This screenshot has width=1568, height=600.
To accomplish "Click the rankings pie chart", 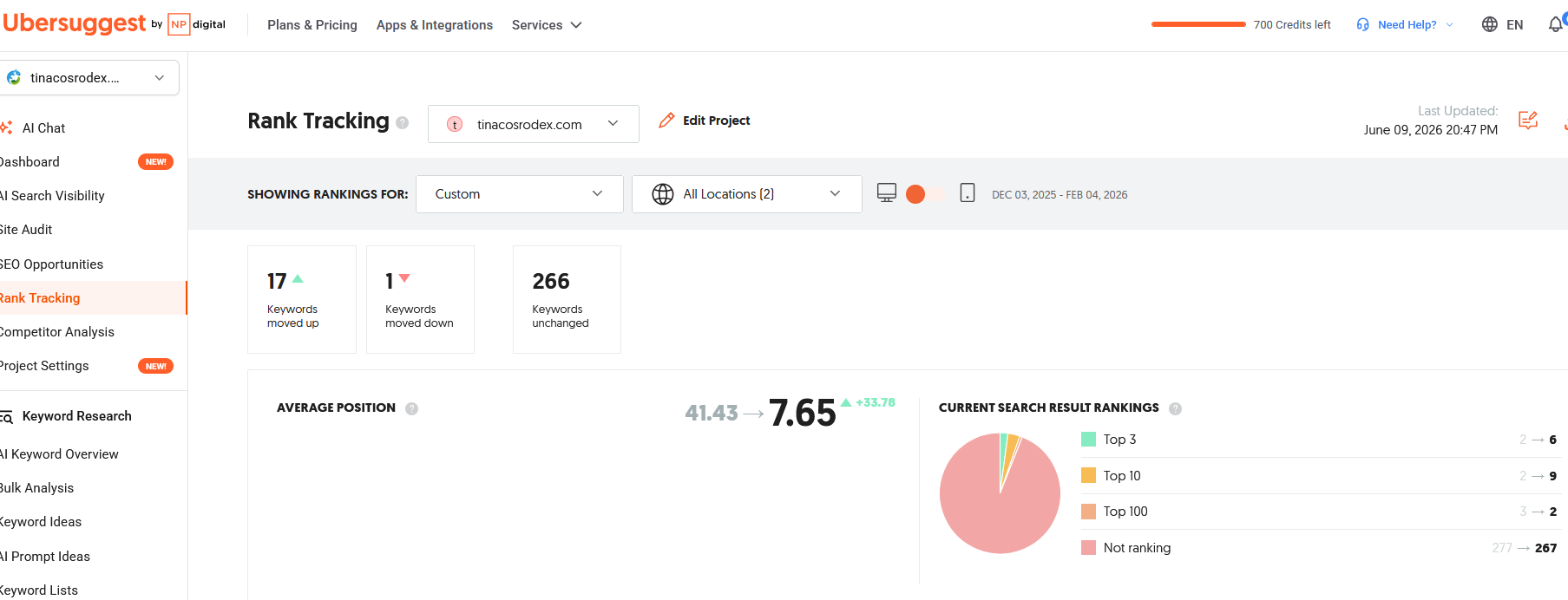I will 1000,493.
